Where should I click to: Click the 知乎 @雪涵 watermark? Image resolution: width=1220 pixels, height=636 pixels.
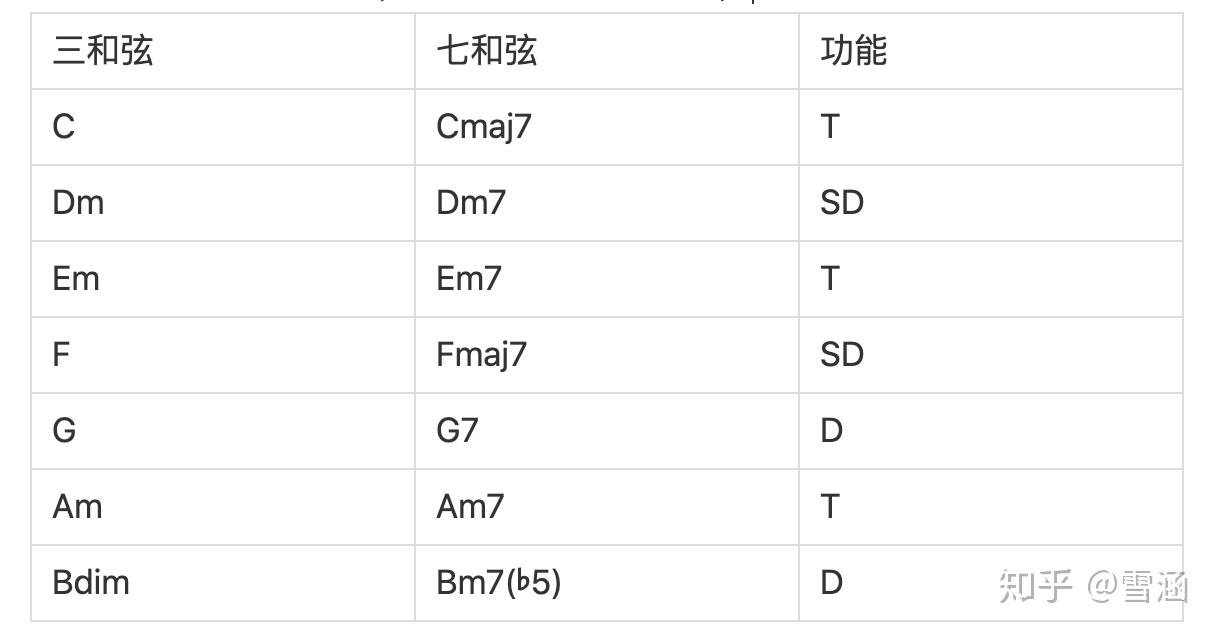point(1093,586)
